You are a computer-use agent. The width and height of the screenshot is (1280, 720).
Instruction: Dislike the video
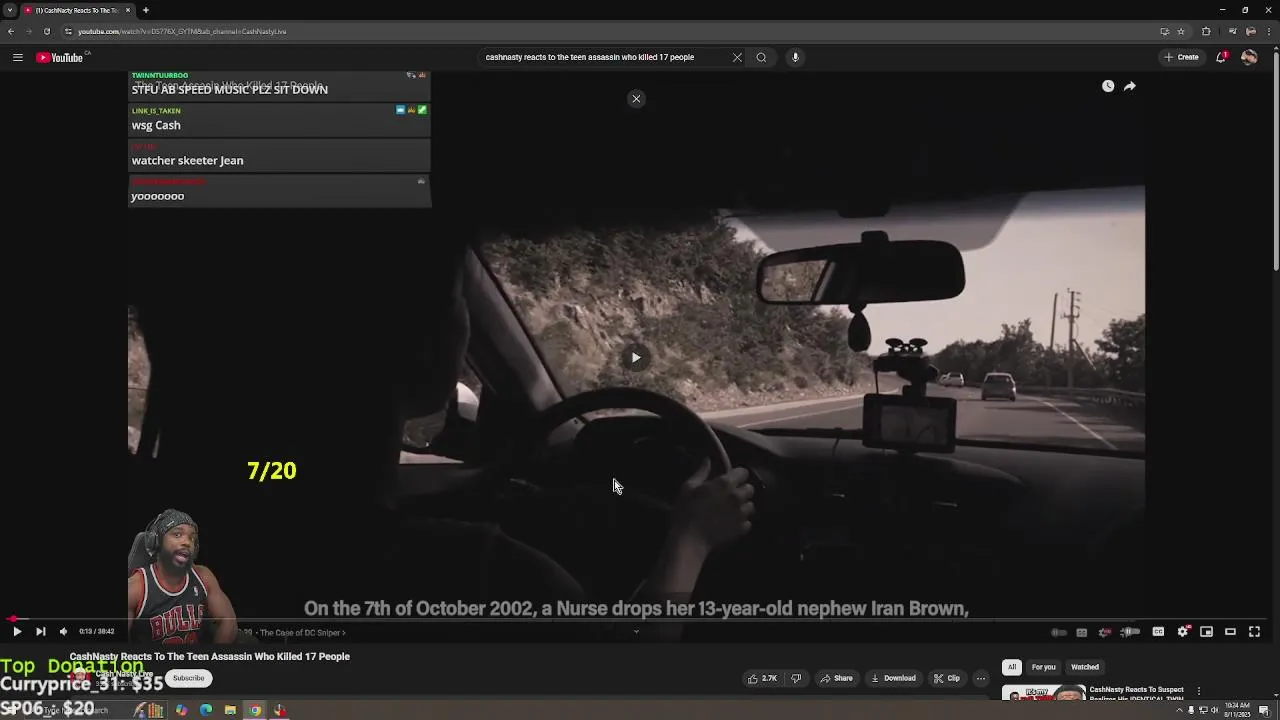796,678
